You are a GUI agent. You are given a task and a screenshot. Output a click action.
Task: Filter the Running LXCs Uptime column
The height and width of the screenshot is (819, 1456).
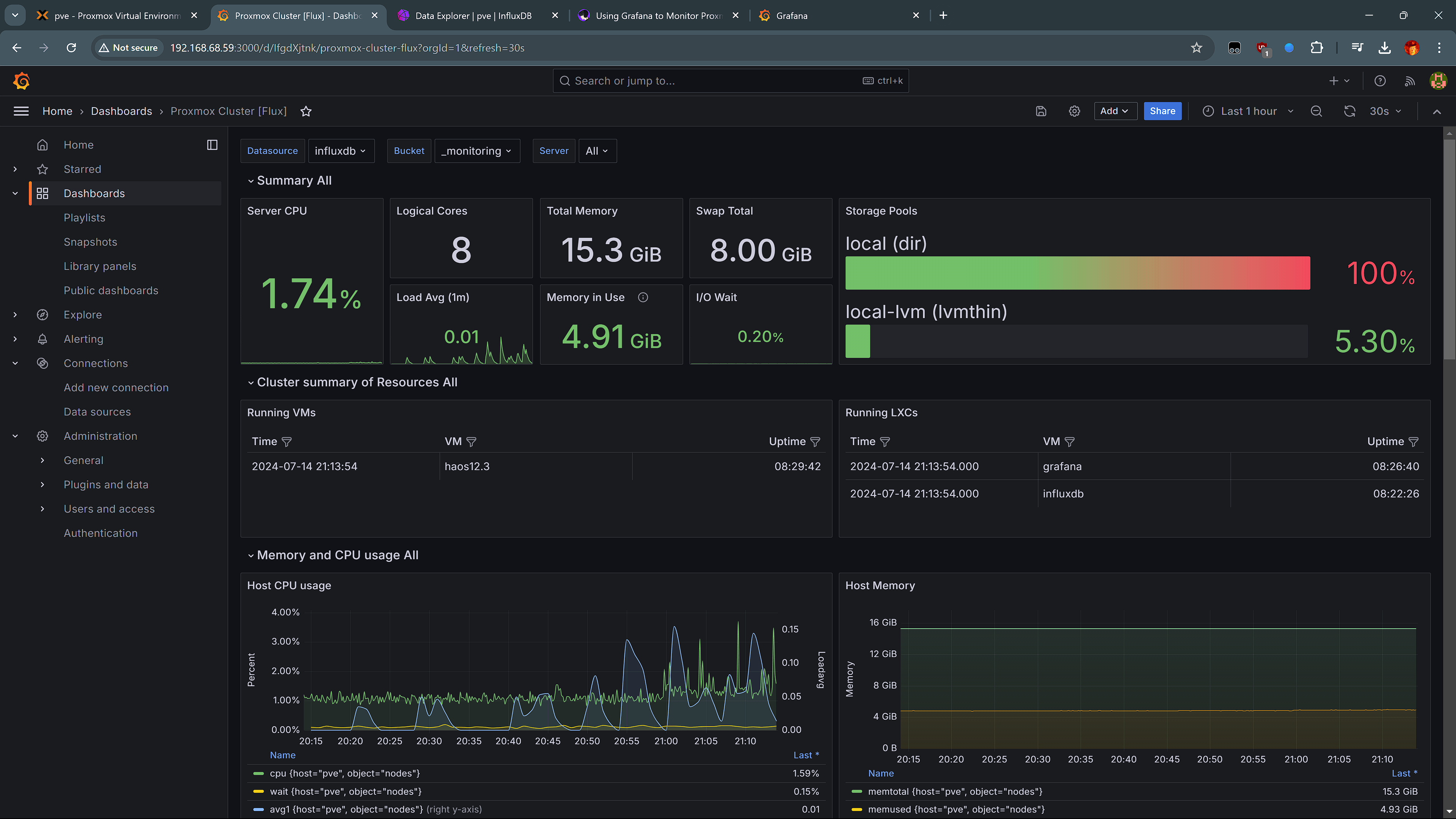(1414, 442)
